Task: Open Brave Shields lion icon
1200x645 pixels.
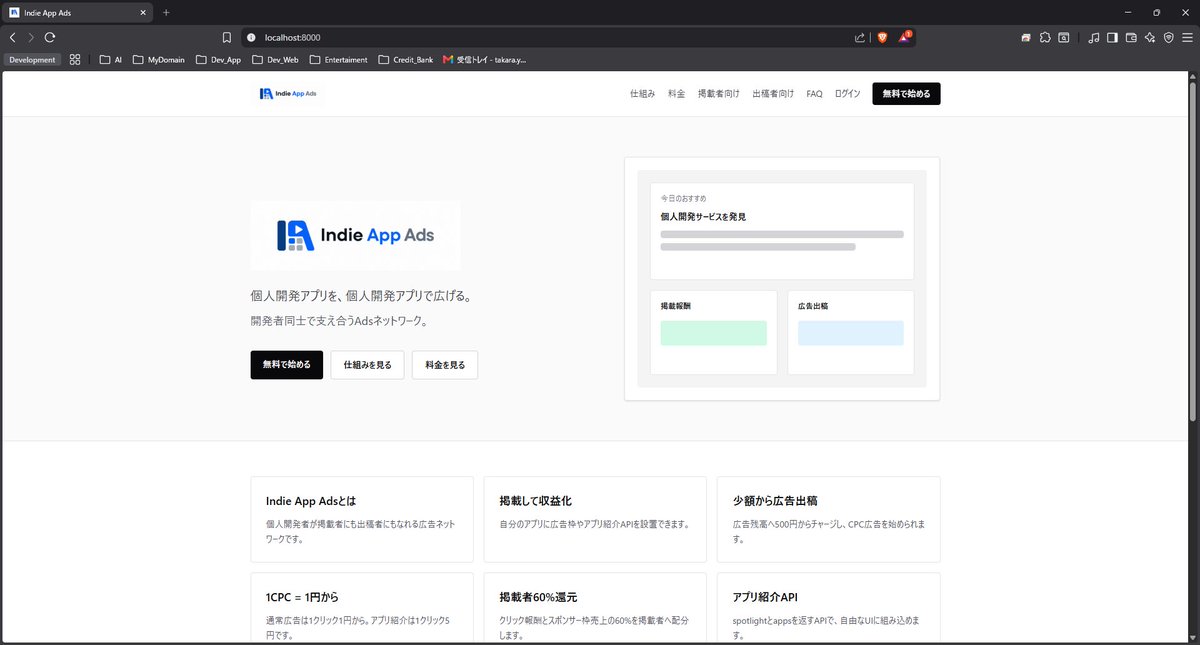Action: pyautogui.click(x=883, y=37)
